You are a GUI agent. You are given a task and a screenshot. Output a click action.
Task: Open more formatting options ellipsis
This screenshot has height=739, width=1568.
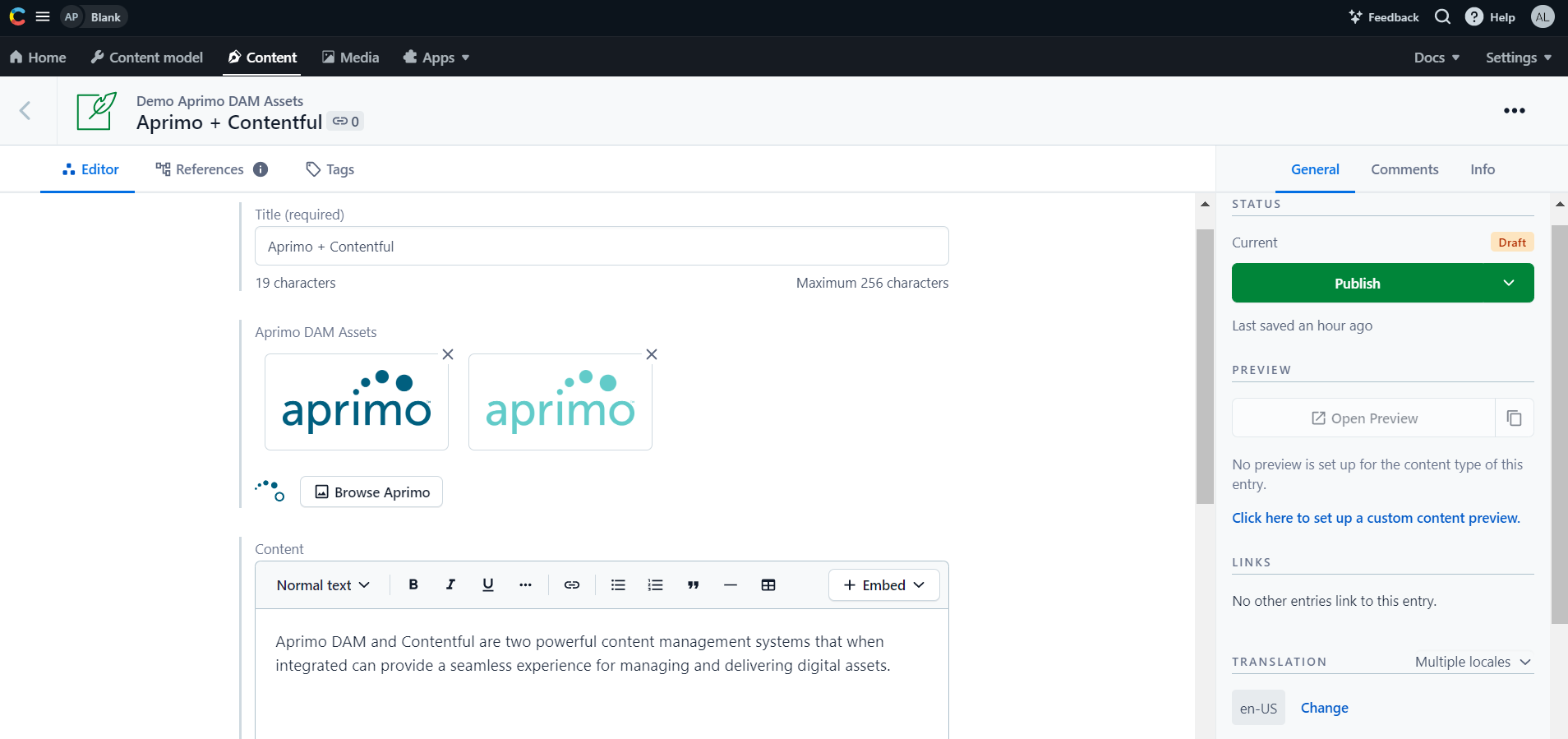525,584
